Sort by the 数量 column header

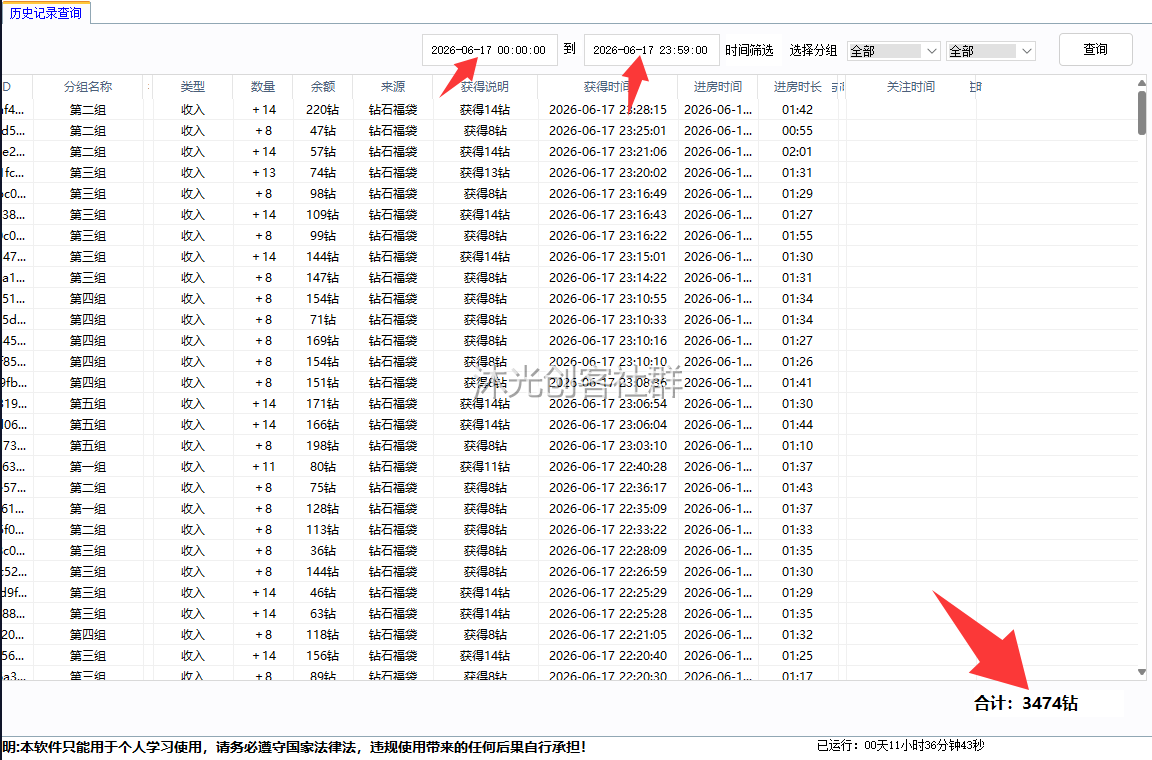coord(263,87)
